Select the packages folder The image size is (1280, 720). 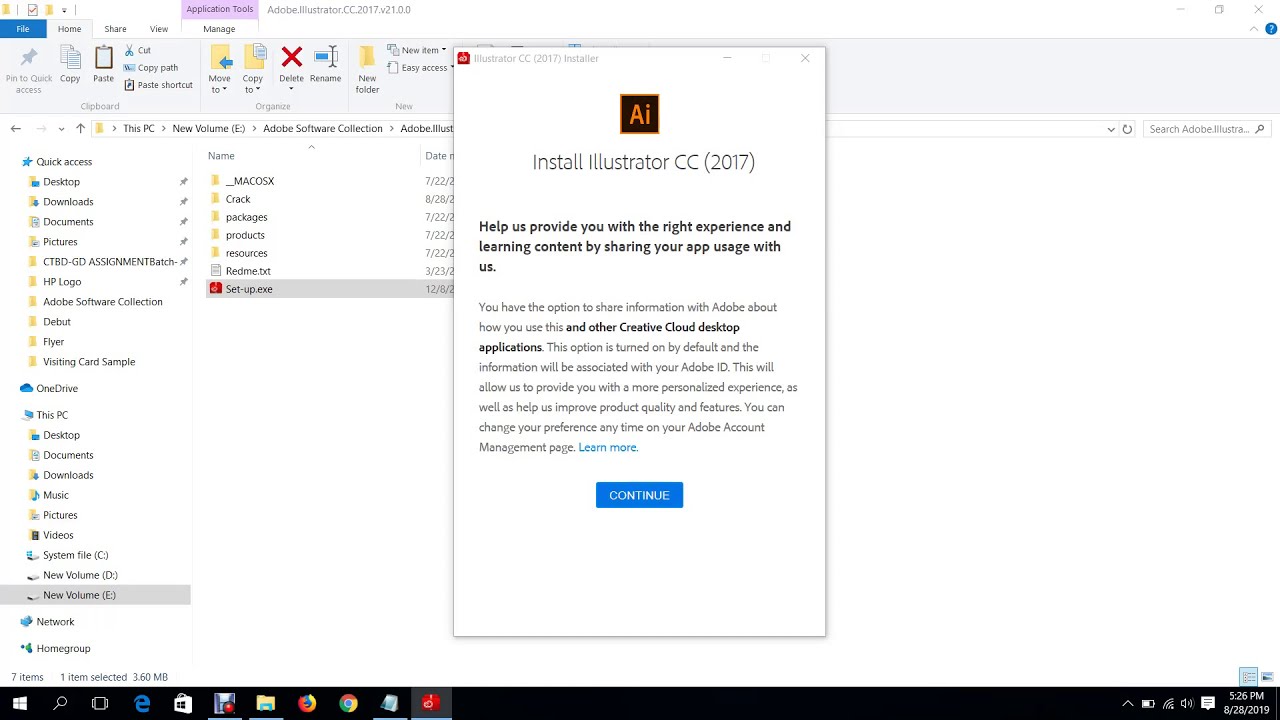pyautogui.click(x=246, y=217)
